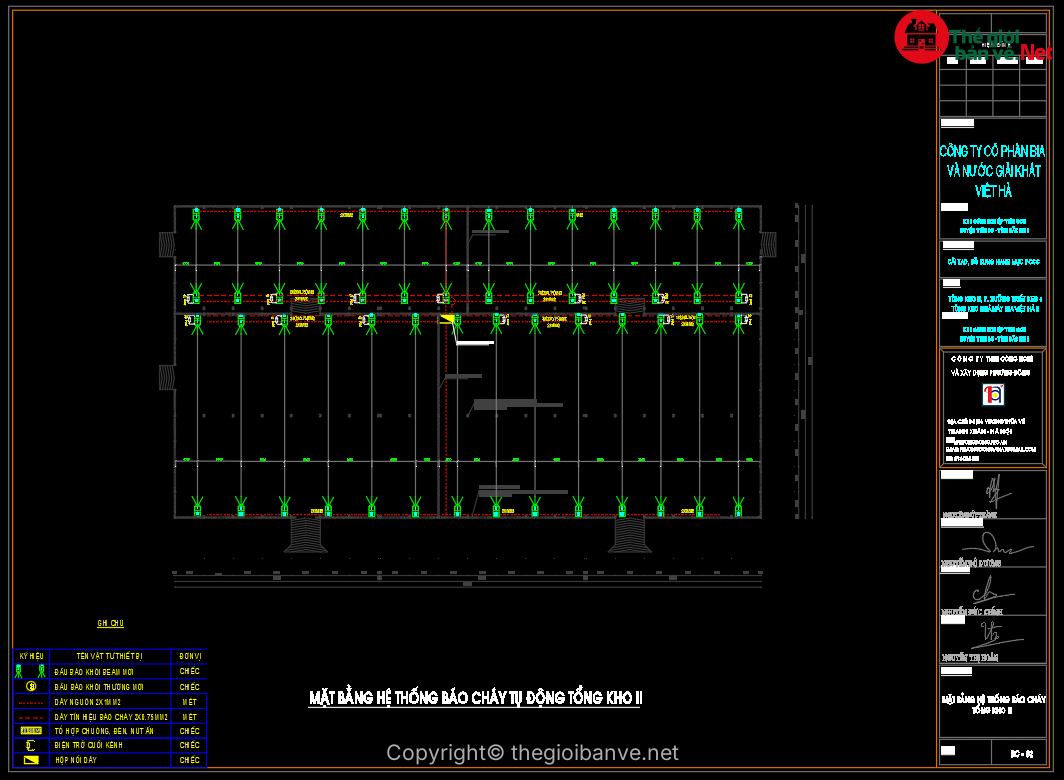Click the 'KÝ HIỆU' legend column header
The image size is (1064, 780).
pos(30,656)
